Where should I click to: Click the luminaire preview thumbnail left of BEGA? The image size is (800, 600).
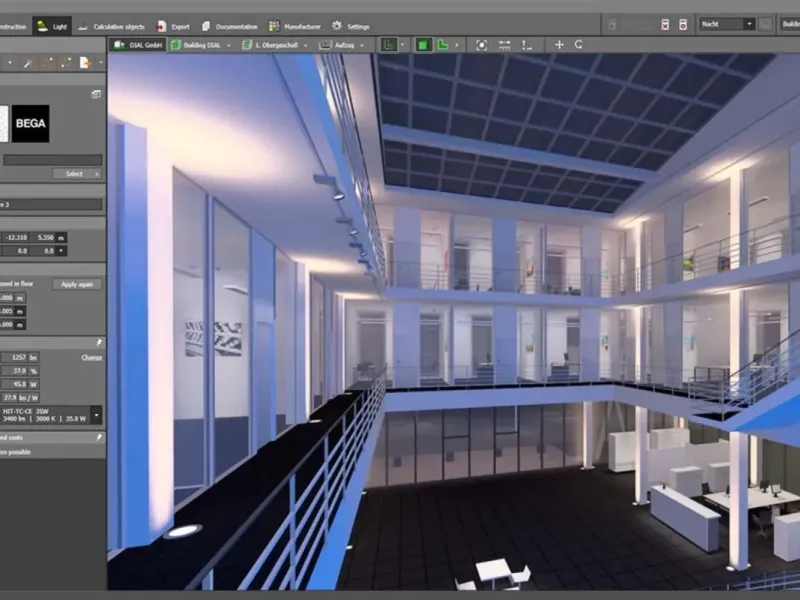[x=4, y=123]
